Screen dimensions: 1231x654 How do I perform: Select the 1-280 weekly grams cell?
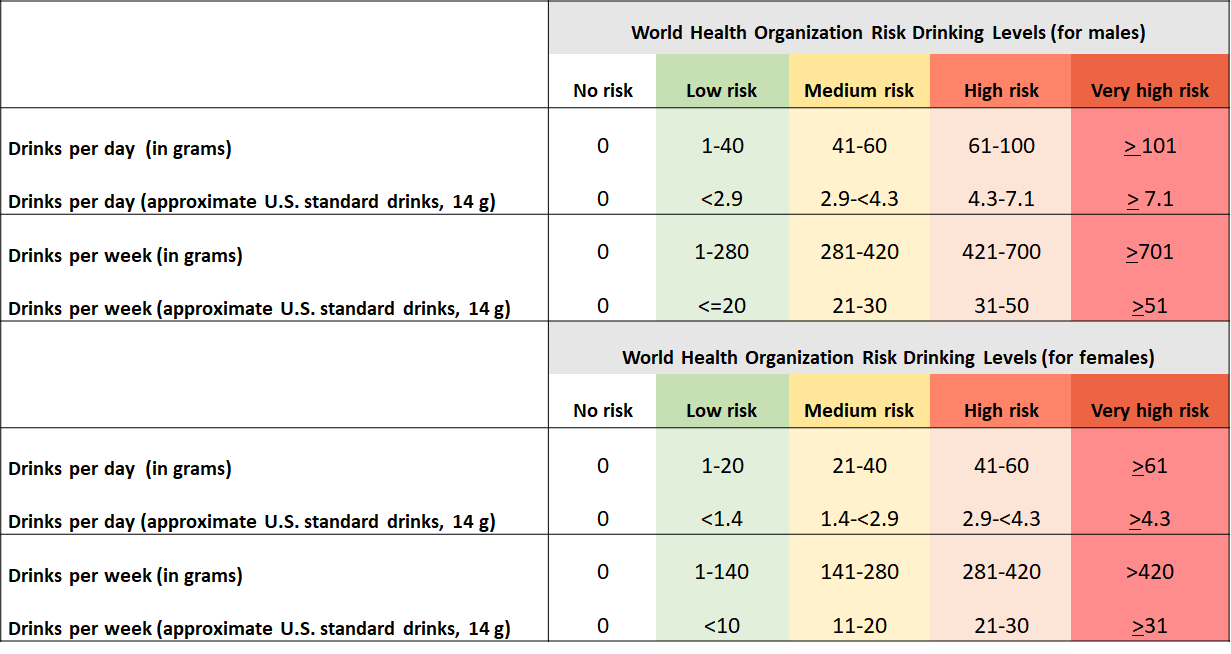tap(721, 252)
